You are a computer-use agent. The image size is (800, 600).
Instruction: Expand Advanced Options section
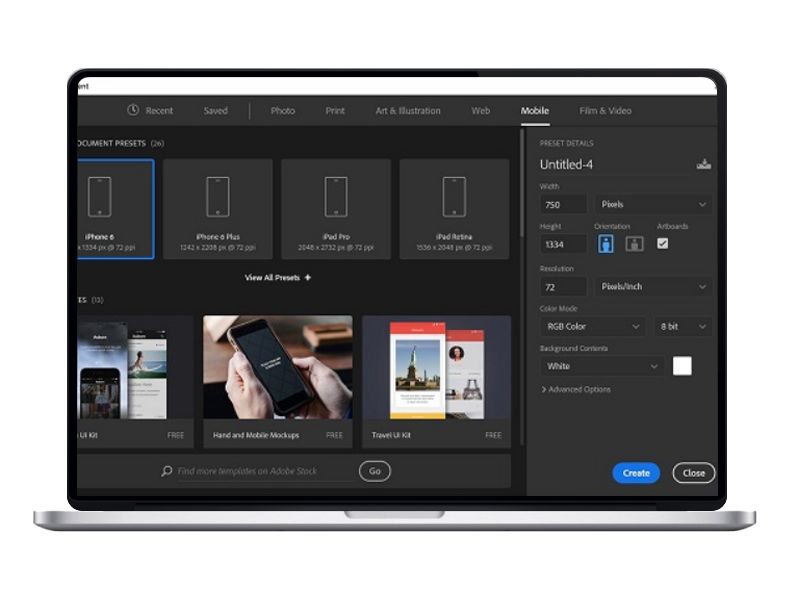(x=576, y=390)
